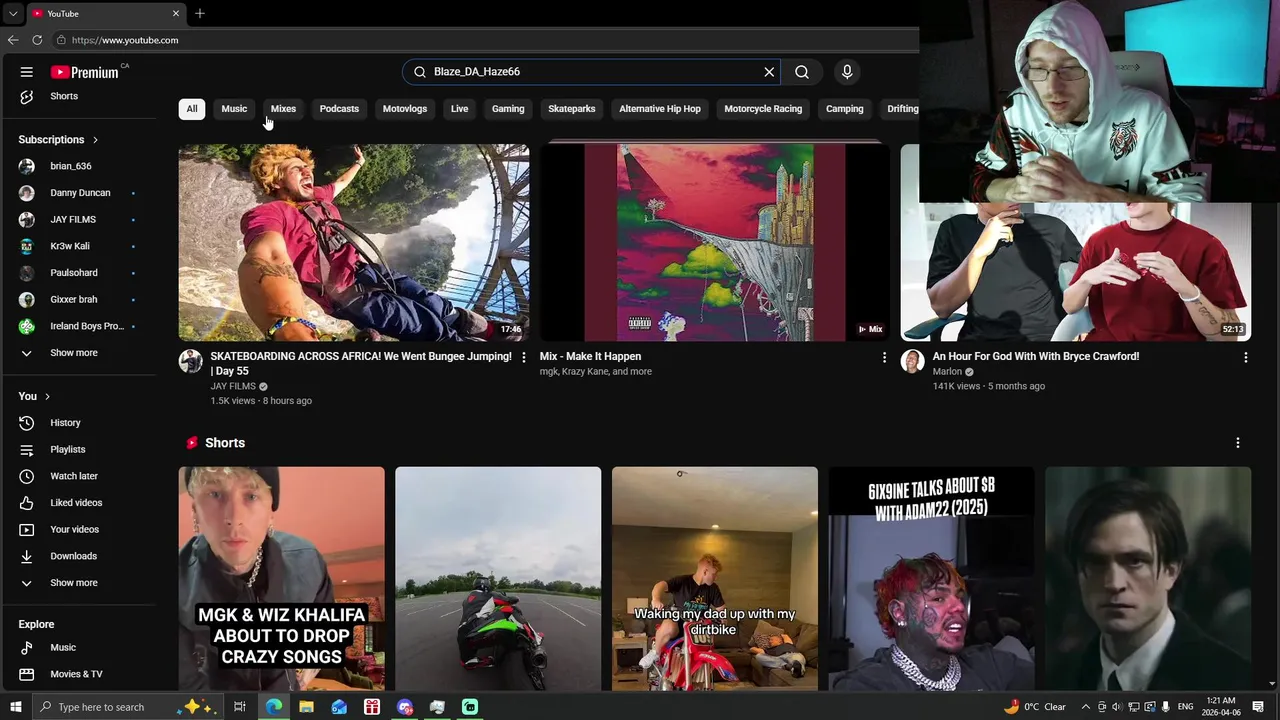Viewport: 1280px width, 720px height.
Task: Play the motorcycle on track short
Action: [x=498, y=578]
